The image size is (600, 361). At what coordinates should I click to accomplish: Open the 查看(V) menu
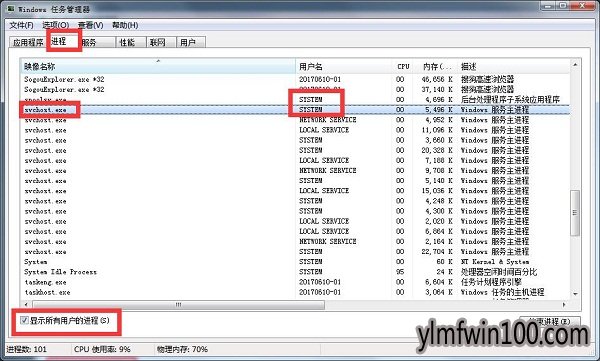[91, 25]
